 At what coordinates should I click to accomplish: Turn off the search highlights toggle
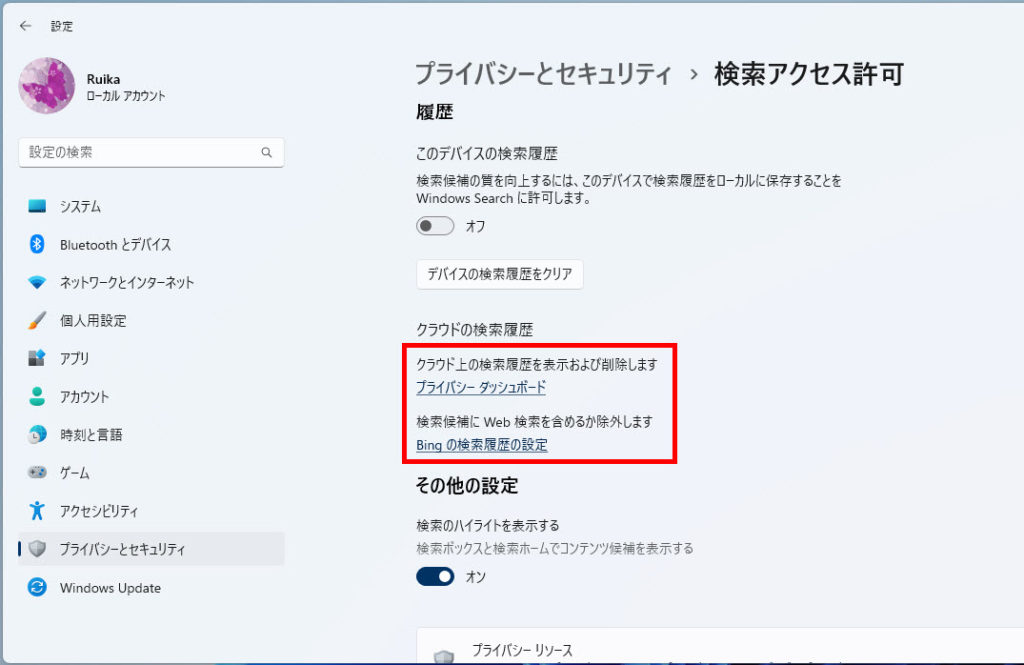coord(435,577)
